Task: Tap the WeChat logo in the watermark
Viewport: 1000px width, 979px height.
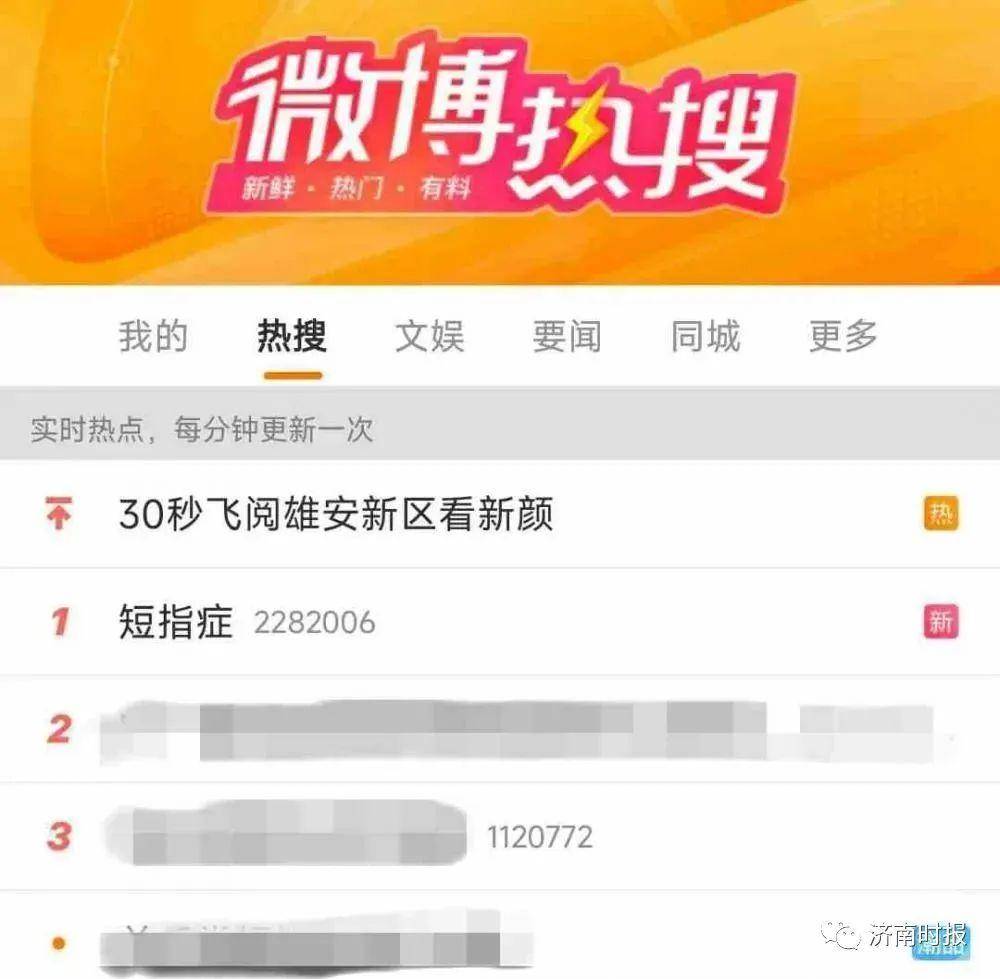Action: 840,936
